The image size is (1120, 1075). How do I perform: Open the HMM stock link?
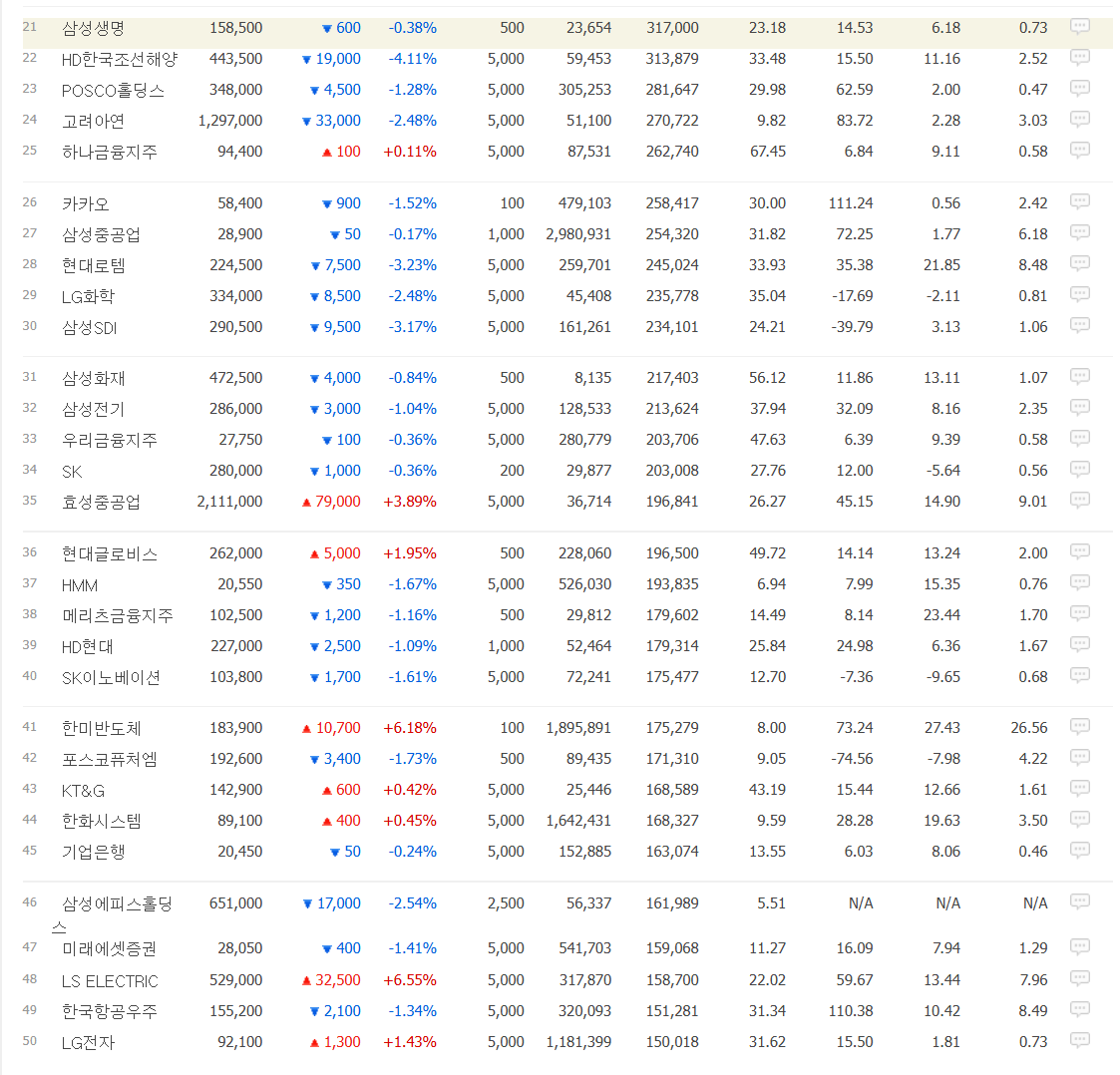[x=79, y=585]
